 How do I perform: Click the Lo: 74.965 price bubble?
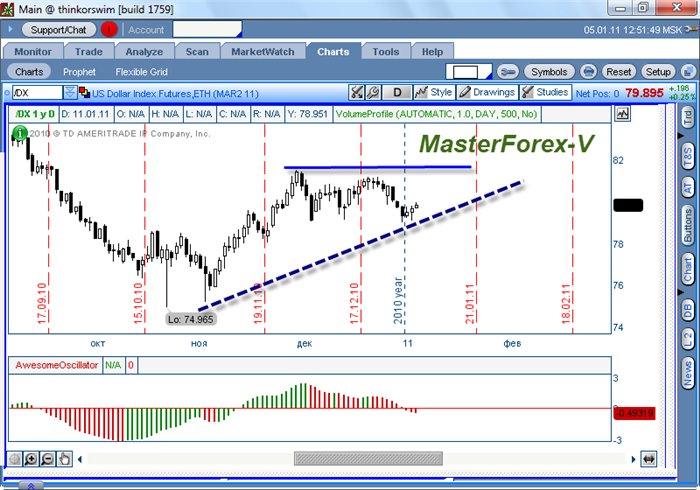pos(191,319)
